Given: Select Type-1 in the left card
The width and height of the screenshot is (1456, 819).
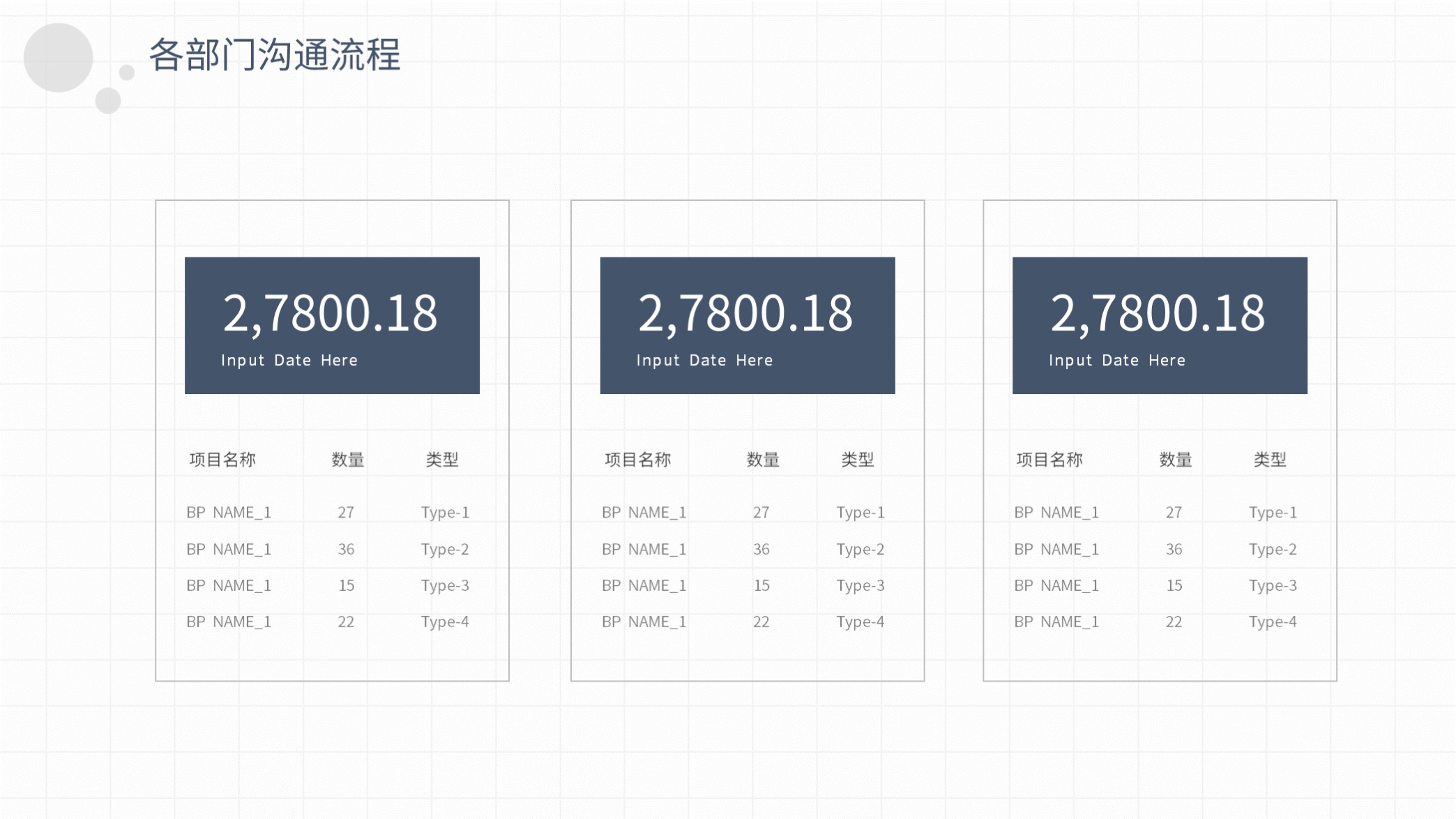Looking at the screenshot, I should click(x=445, y=513).
